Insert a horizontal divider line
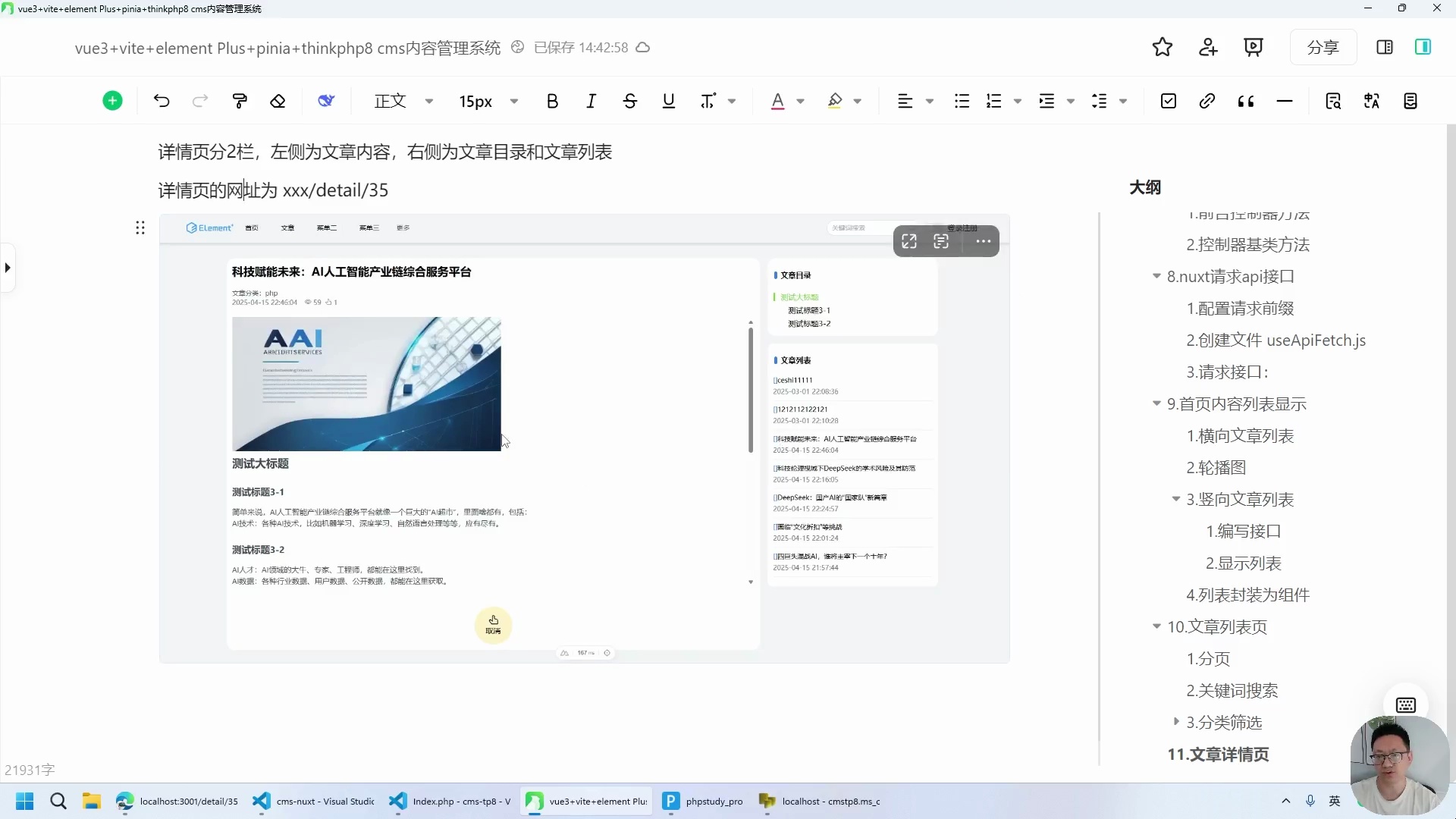The image size is (1456, 819). [1285, 101]
